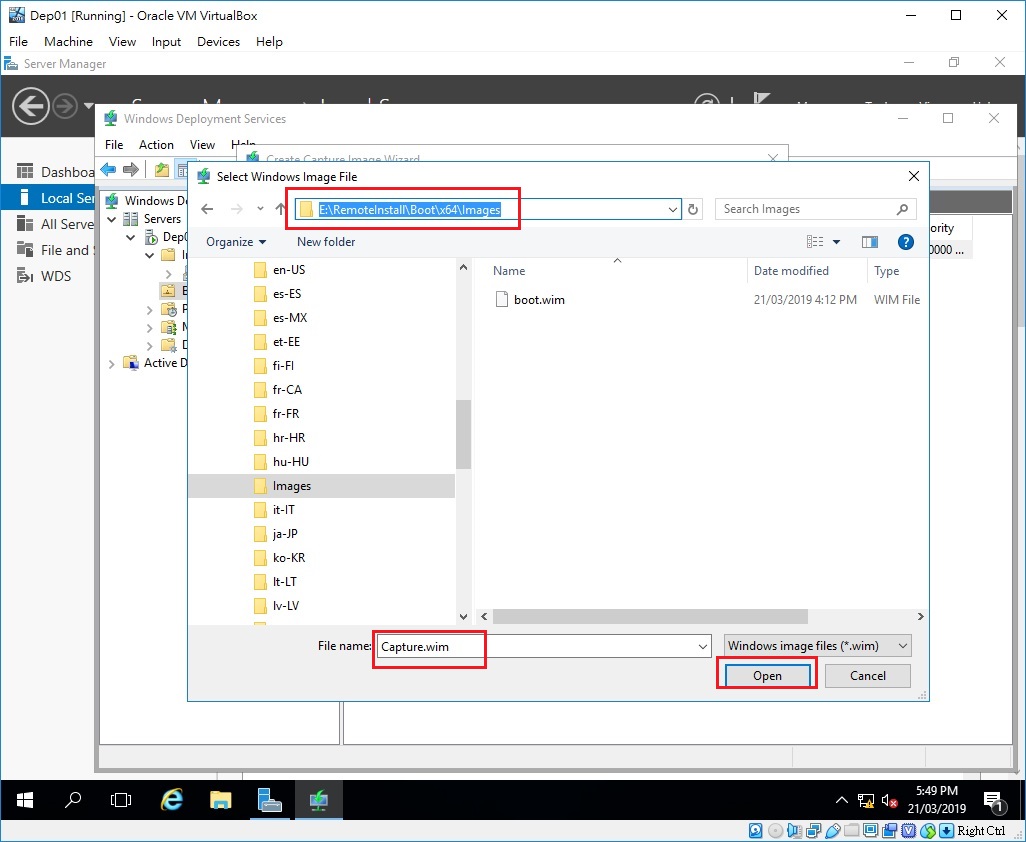Open VirtualBox Machine menu
The height and width of the screenshot is (842, 1026).
point(68,42)
